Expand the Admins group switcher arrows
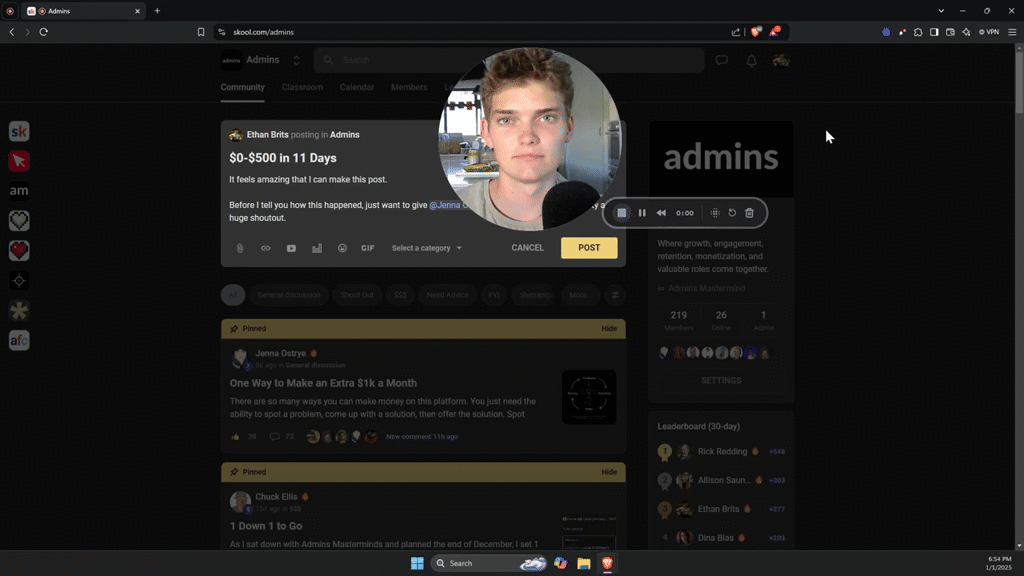The height and width of the screenshot is (576, 1024). pyautogui.click(x=296, y=60)
